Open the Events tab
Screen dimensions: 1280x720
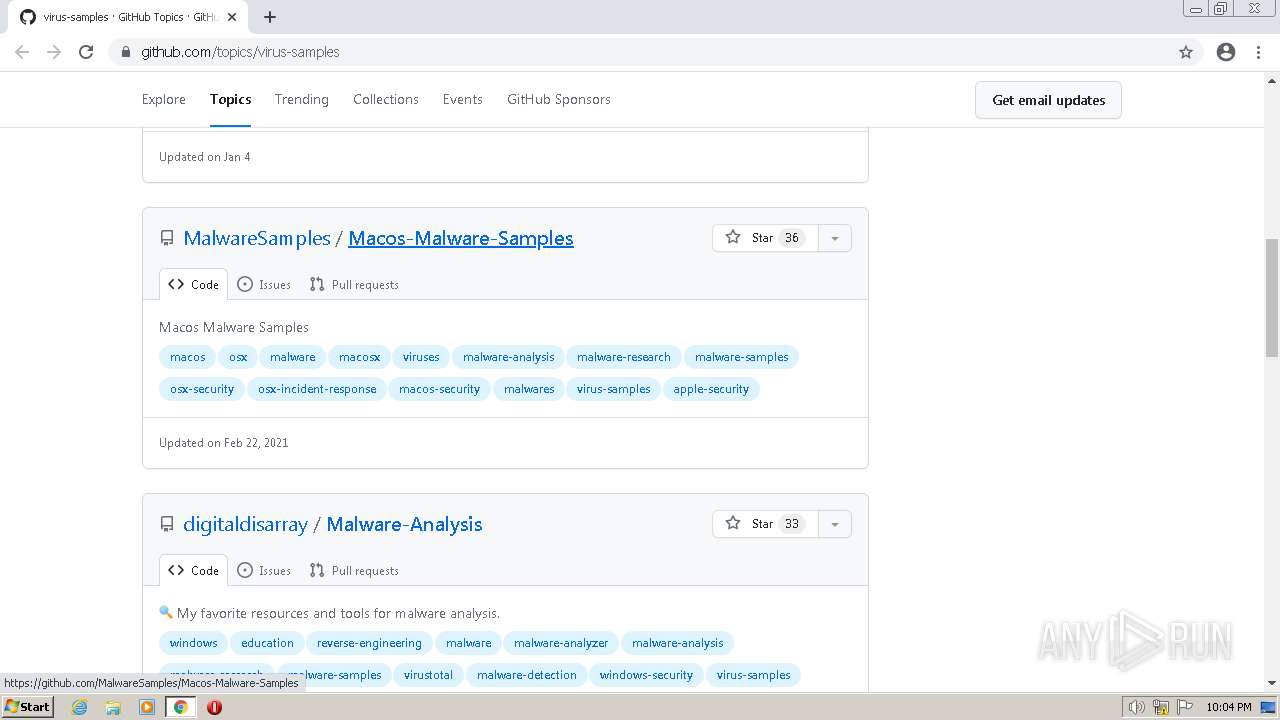pos(463,99)
